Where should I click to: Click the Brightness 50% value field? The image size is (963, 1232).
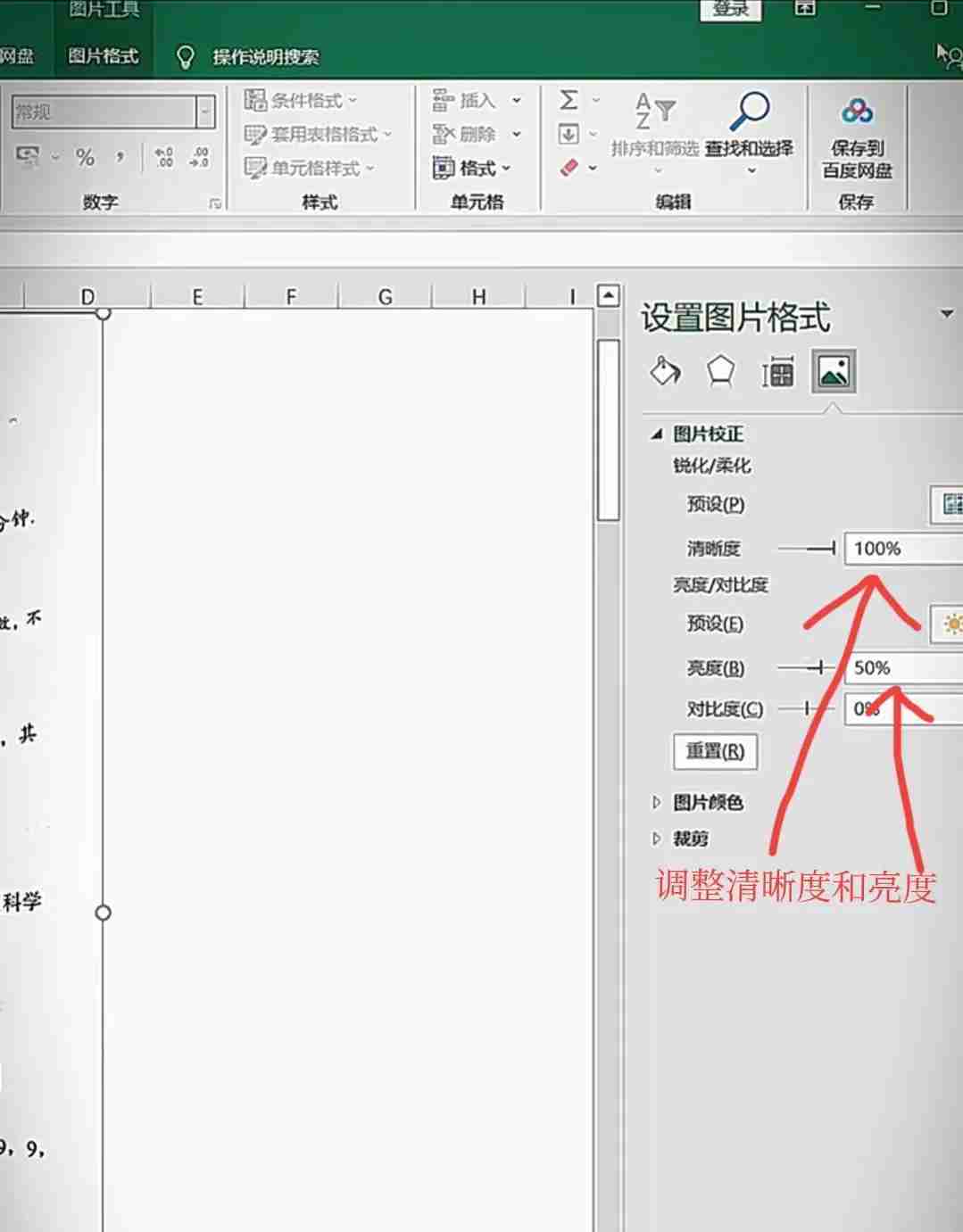[x=903, y=667]
